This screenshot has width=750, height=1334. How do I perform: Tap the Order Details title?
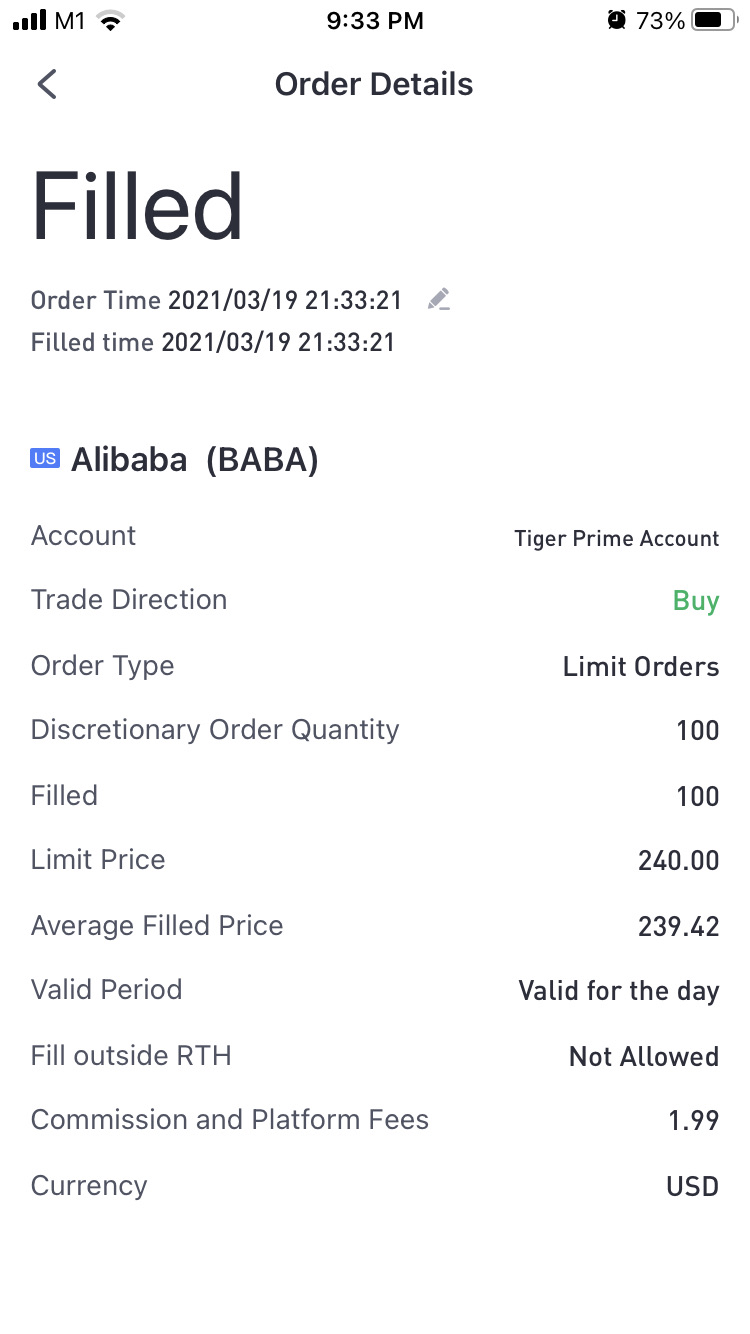374,84
